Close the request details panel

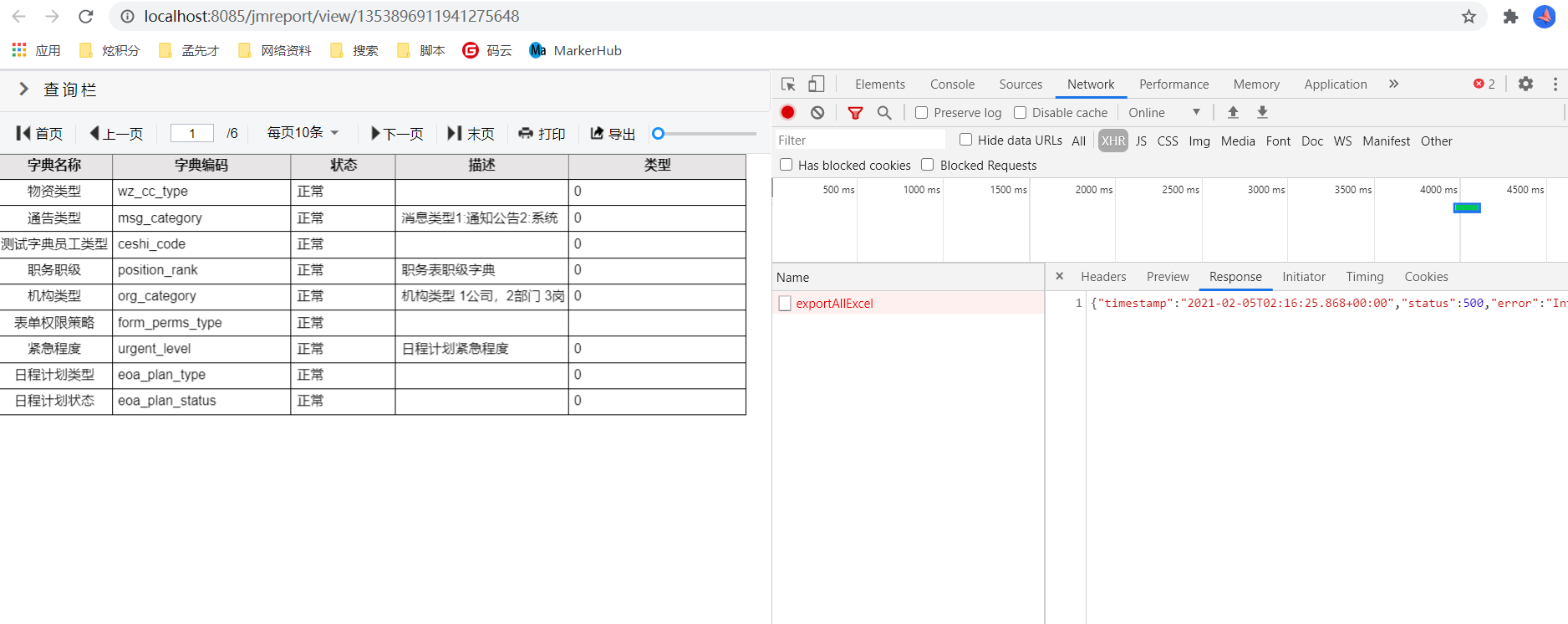tap(1059, 276)
